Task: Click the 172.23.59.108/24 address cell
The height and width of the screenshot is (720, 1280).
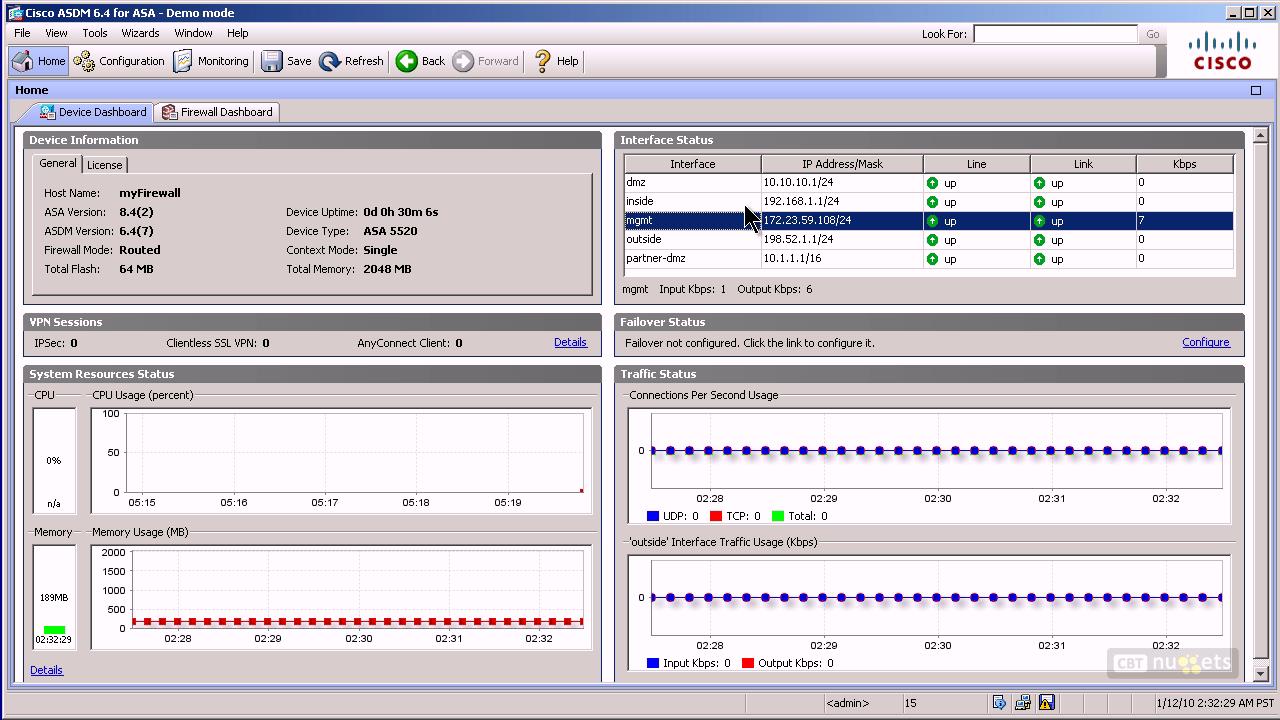Action: (842, 221)
